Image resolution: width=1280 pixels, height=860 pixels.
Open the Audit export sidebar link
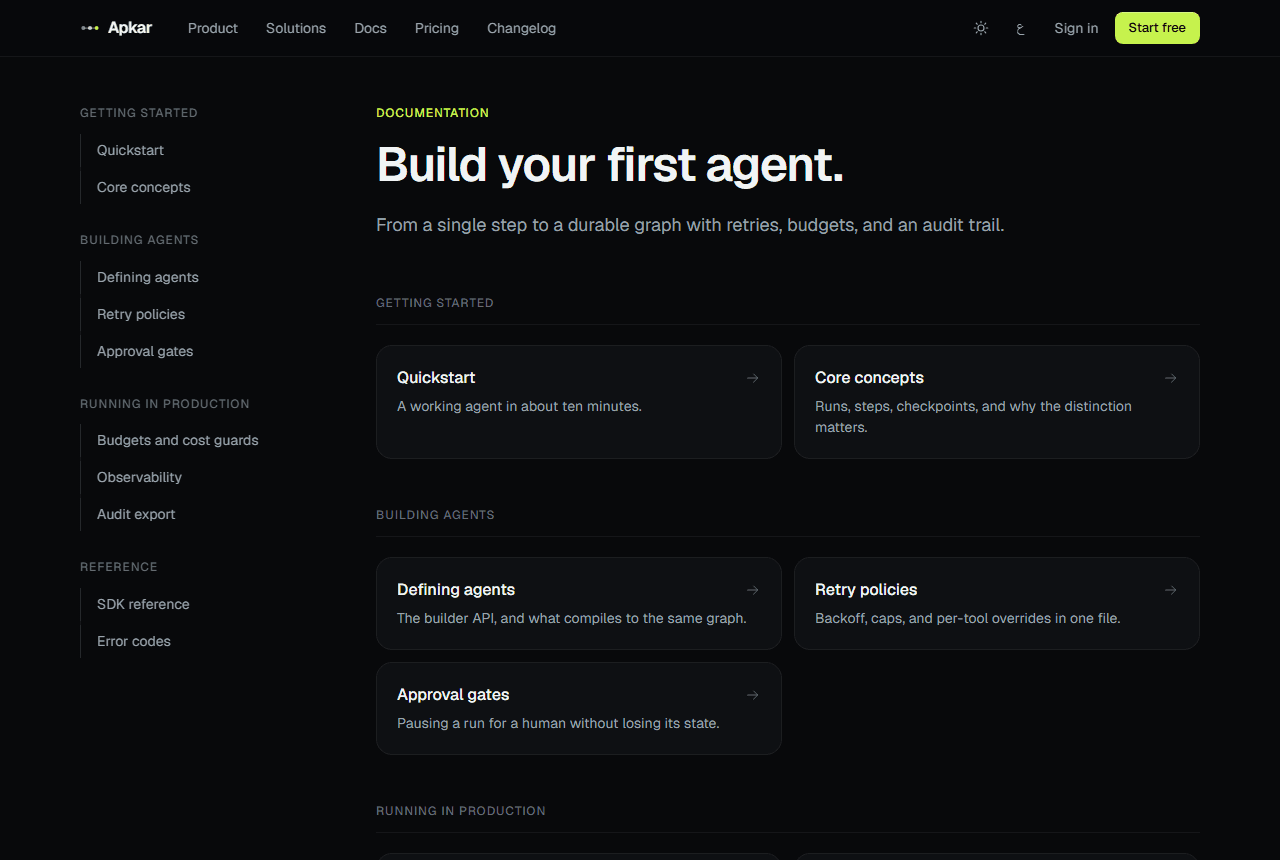[136, 514]
